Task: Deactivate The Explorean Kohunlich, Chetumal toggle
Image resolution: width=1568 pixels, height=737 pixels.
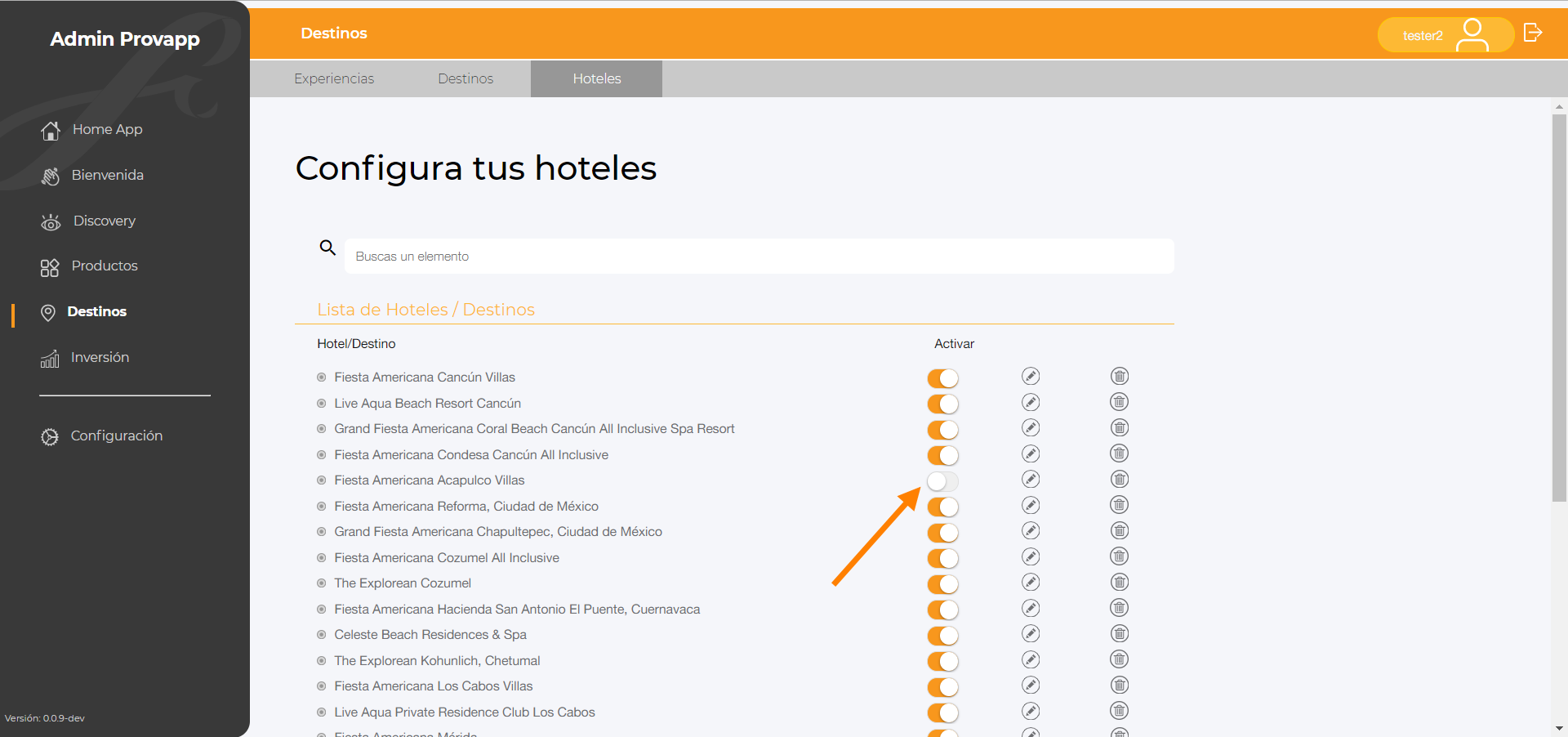Action: 942,661
